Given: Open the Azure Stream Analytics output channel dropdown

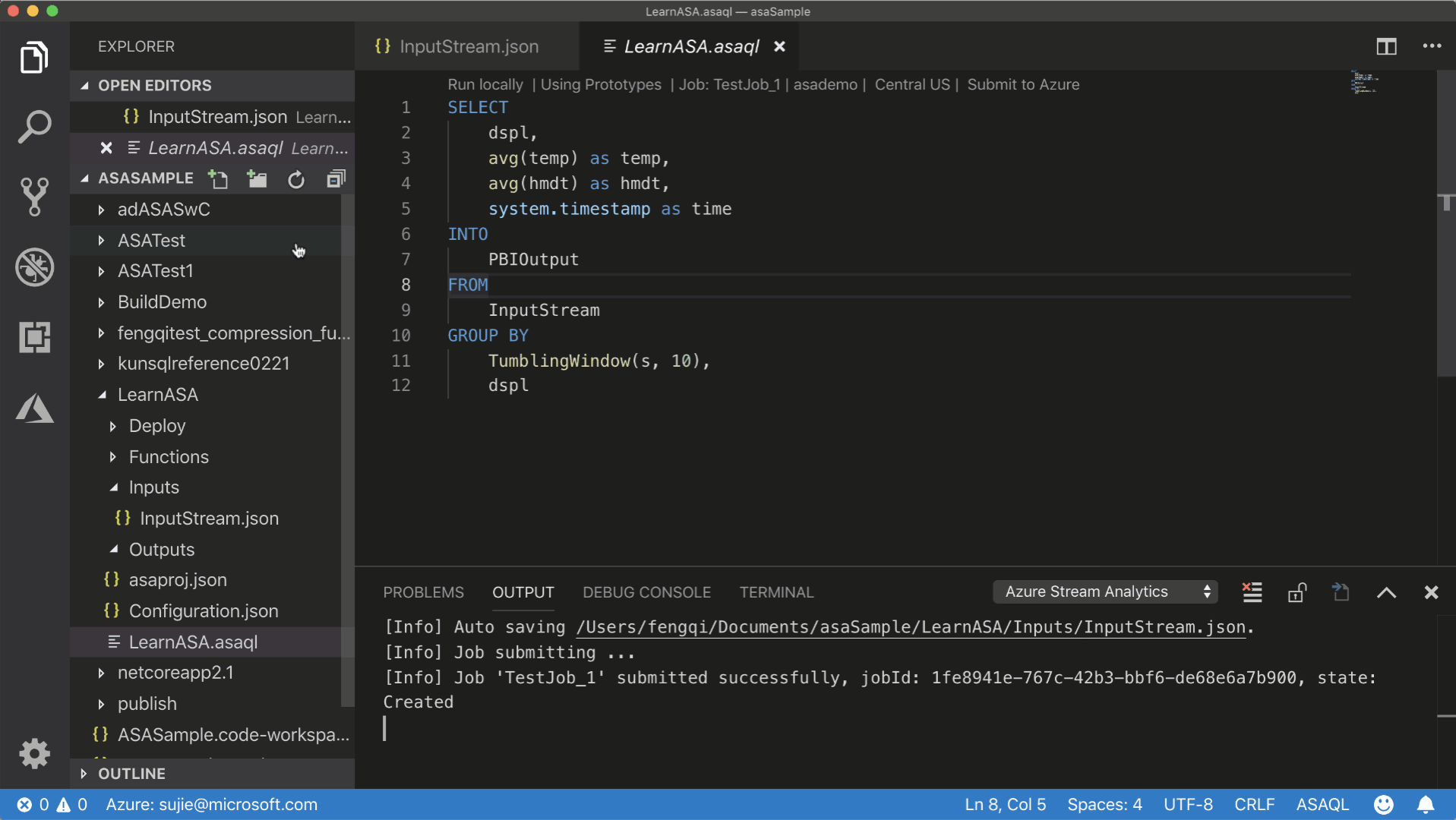Looking at the screenshot, I should [x=1105, y=592].
